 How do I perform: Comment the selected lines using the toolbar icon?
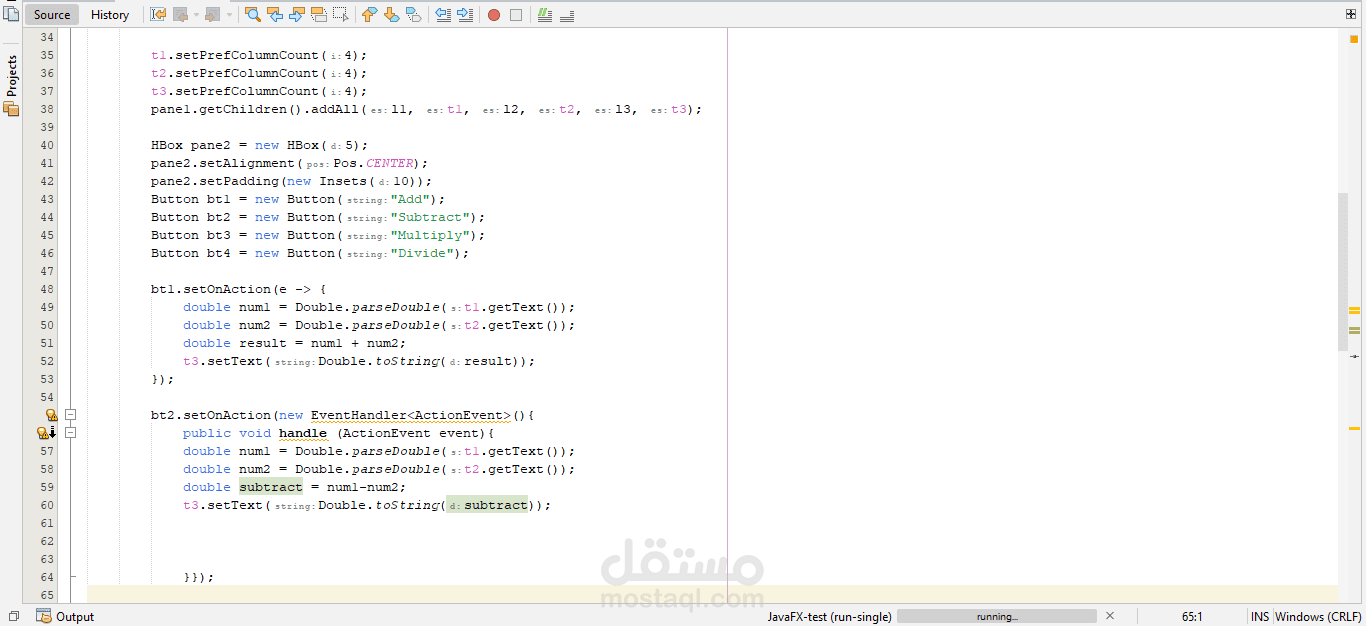pos(545,14)
